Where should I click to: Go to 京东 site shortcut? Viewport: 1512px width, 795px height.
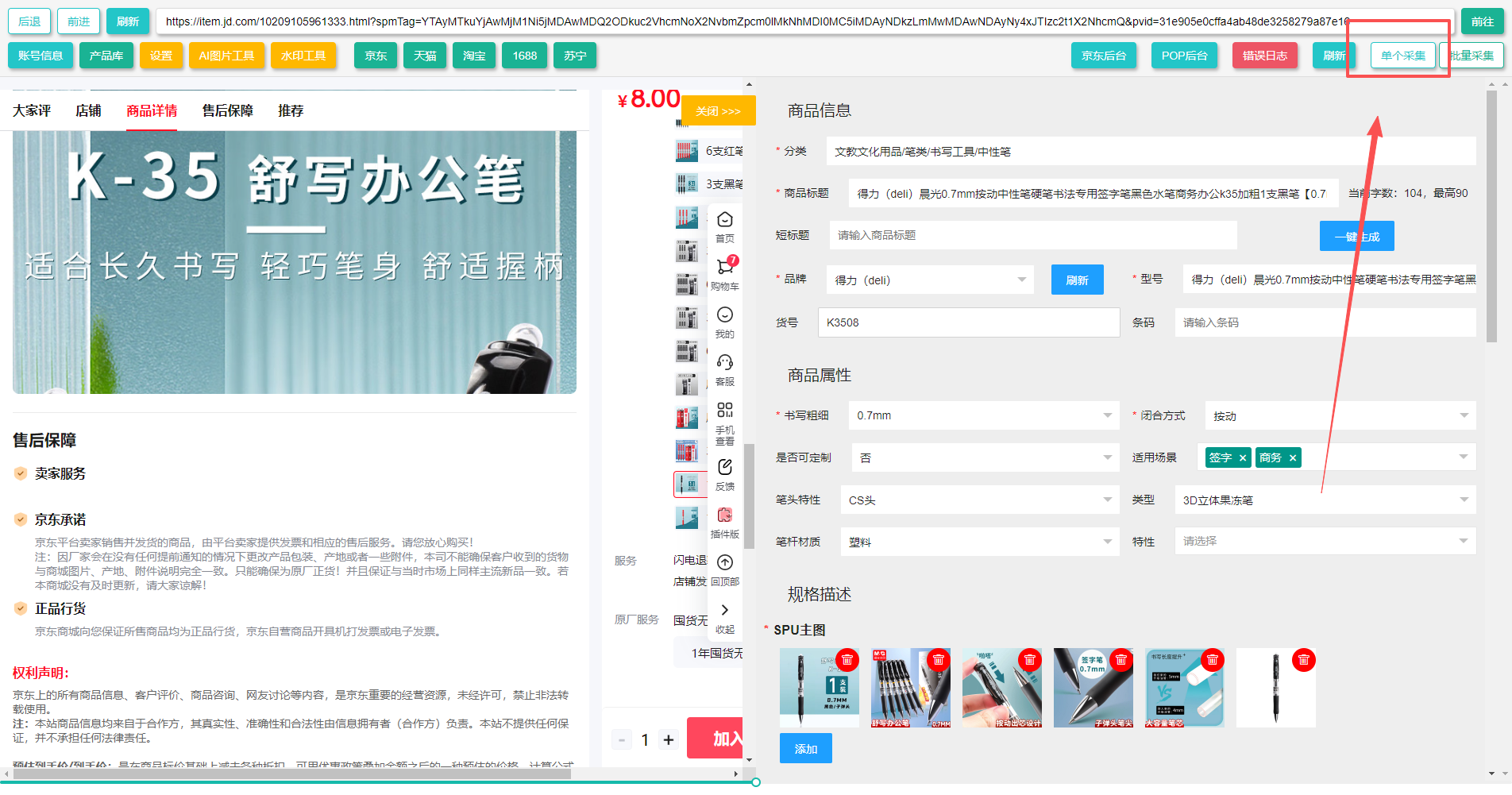(376, 56)
